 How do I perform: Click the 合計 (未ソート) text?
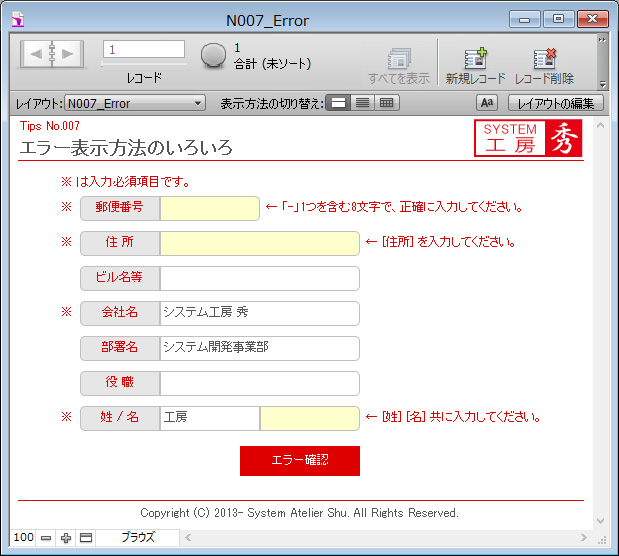[272, 64]
